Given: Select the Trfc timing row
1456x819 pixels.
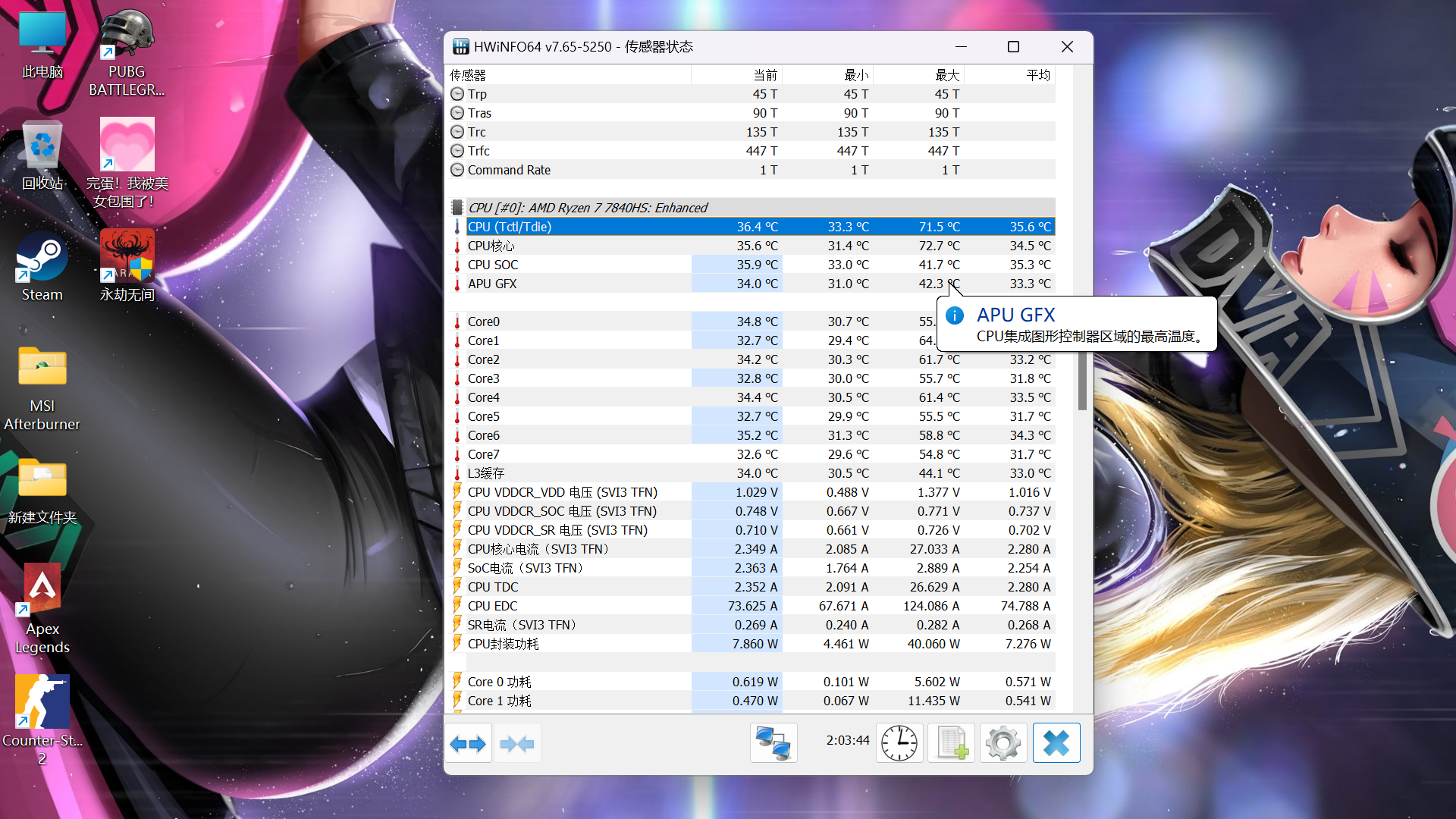Looking at the screenshot, I should 752,151.
